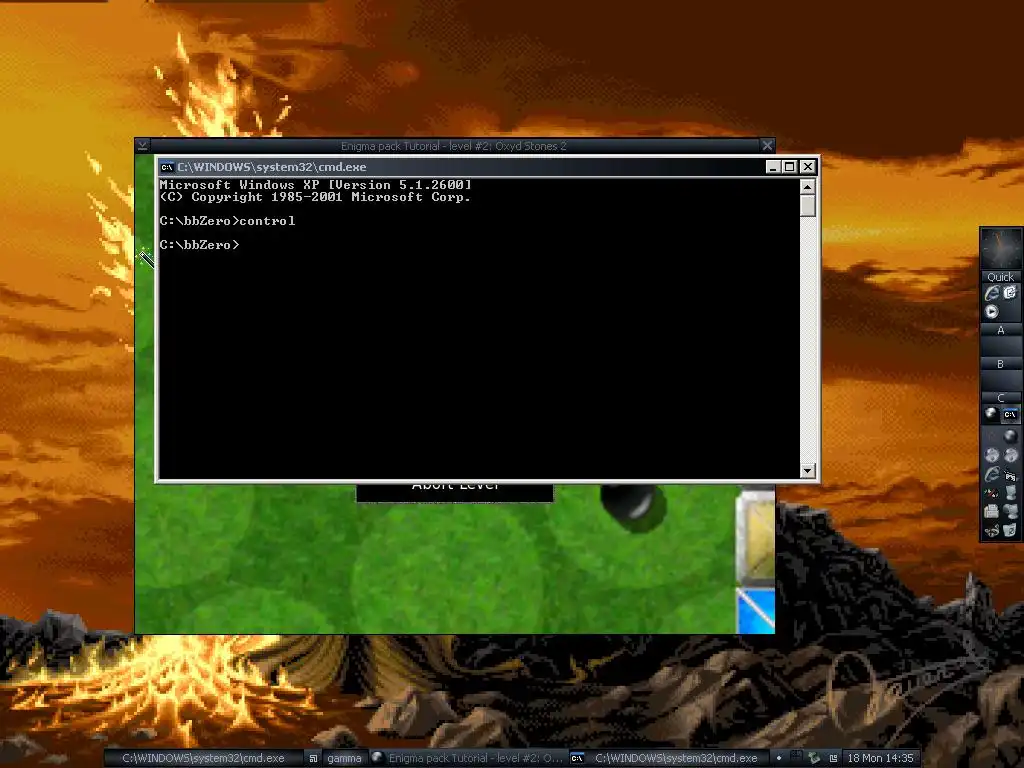The image size is (1024, 768).
Task: Click the empty C:\bbZero> prompt line
Action: 199,245
